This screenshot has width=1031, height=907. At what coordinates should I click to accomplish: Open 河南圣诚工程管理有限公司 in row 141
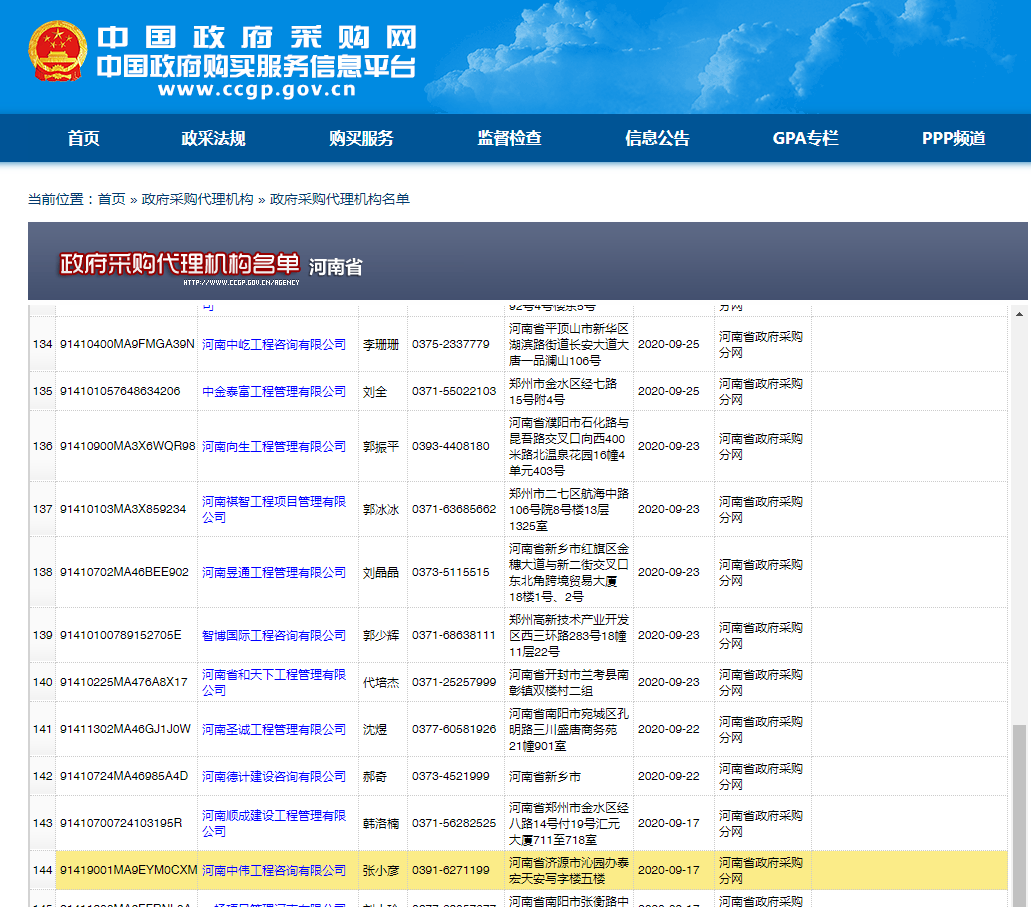point(274,730)
